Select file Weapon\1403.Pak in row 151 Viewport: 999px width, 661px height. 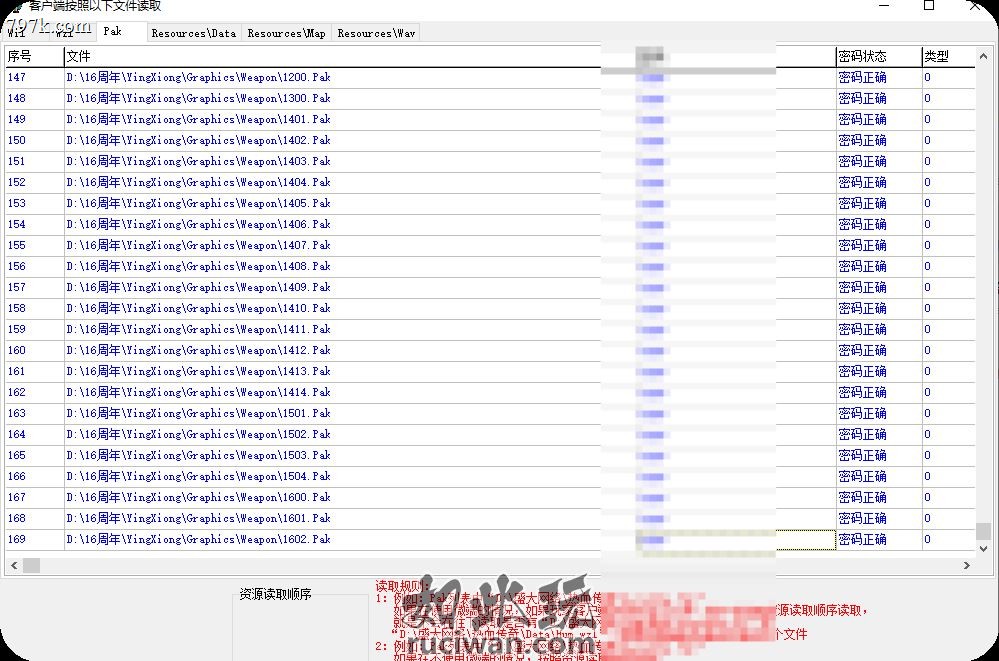pyautogui.click(x=198, y=161)
